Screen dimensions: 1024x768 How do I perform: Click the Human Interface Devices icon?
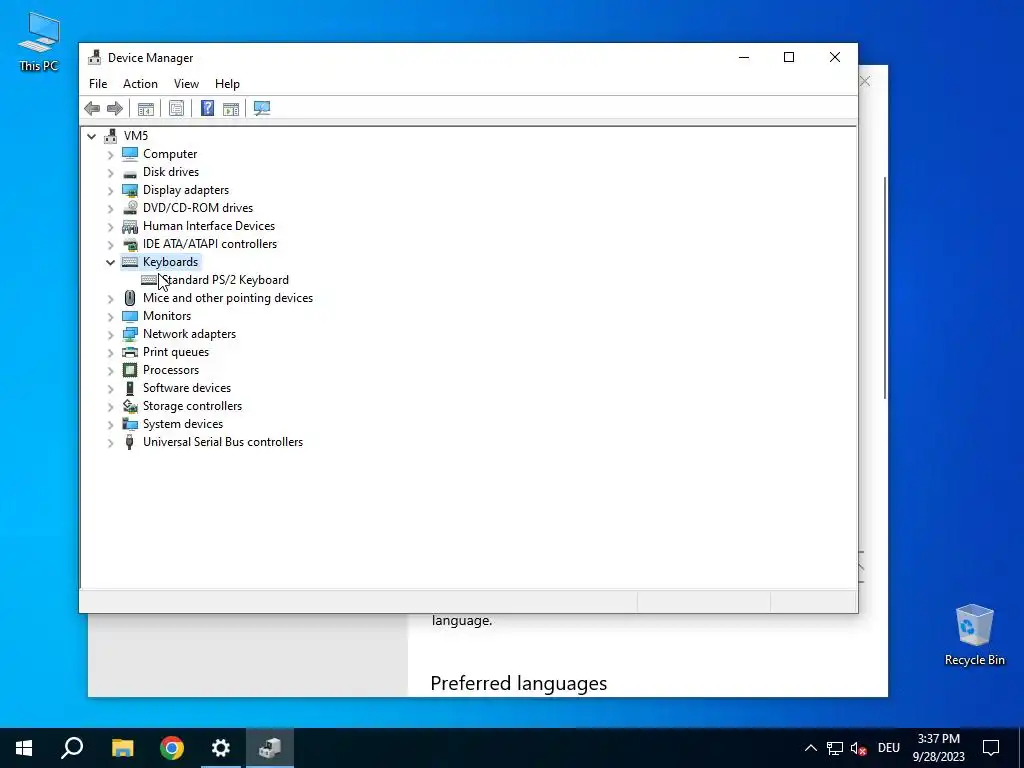(x=130, y=226)
